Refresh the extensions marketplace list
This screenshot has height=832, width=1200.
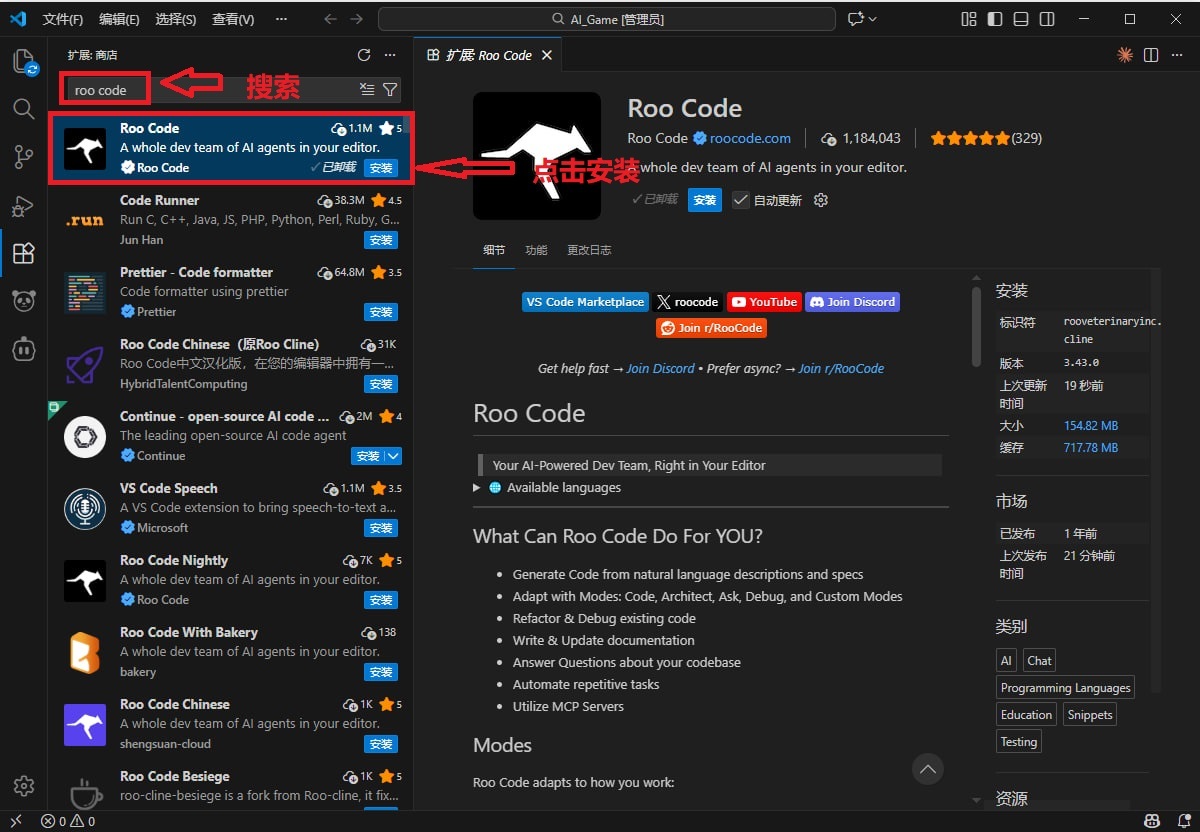364,55
